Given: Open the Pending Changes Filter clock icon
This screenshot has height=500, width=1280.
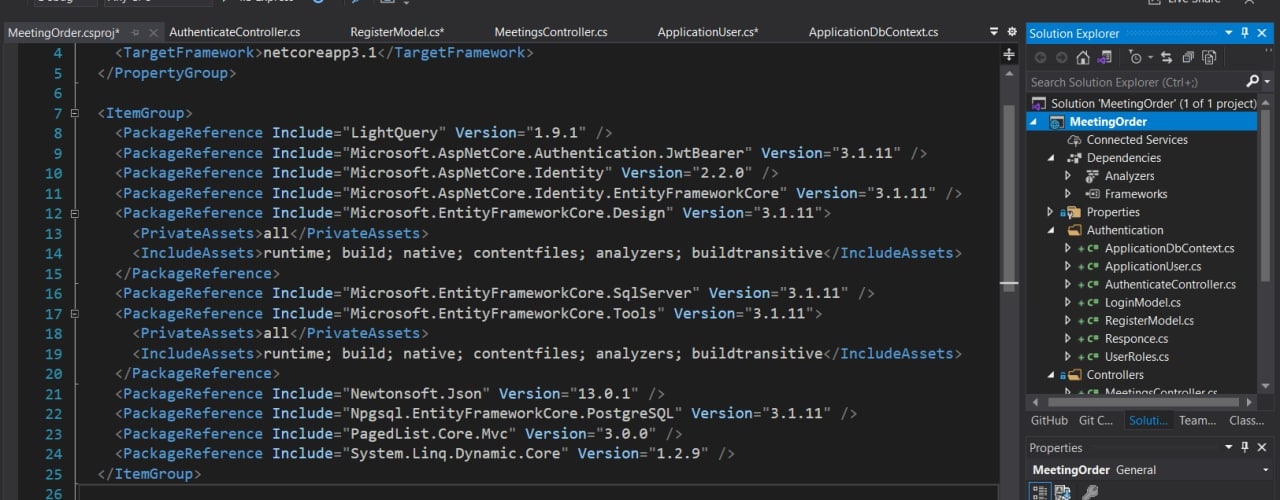Looking at the screenshot, I should point(1135,58).
